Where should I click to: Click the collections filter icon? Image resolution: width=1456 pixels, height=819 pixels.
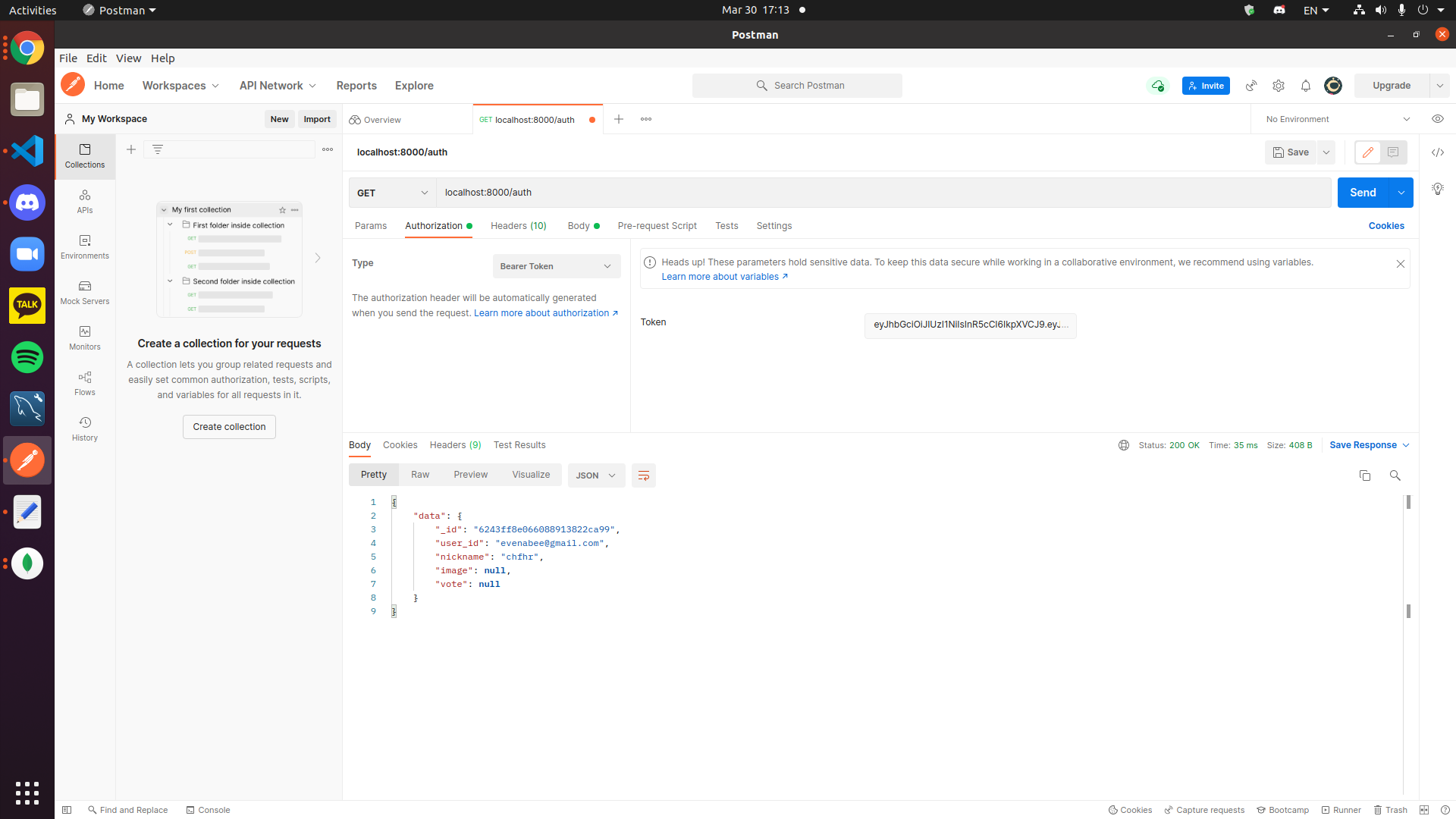158,149
